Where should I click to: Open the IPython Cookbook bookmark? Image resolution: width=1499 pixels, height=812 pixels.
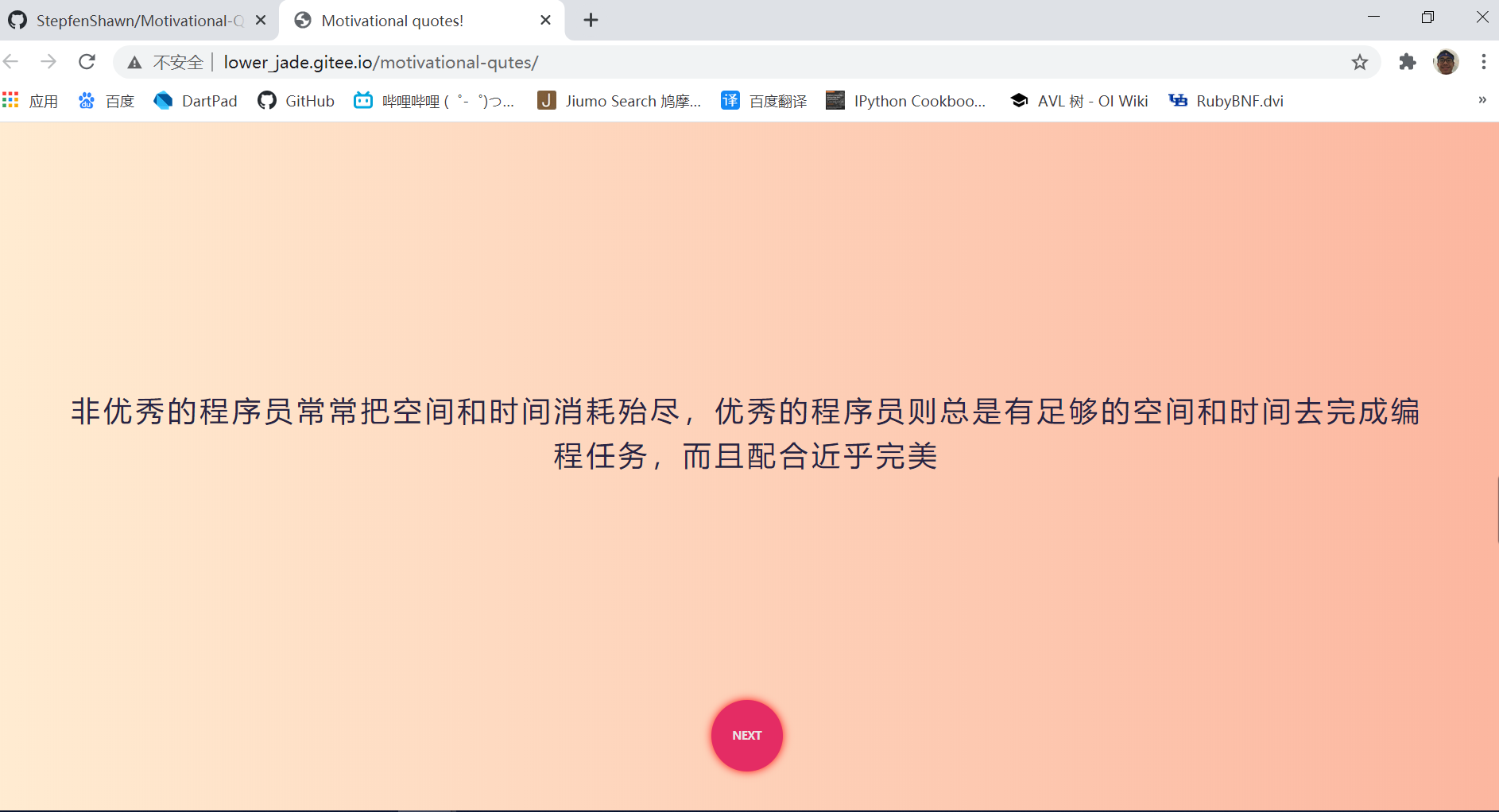[906, 100]
